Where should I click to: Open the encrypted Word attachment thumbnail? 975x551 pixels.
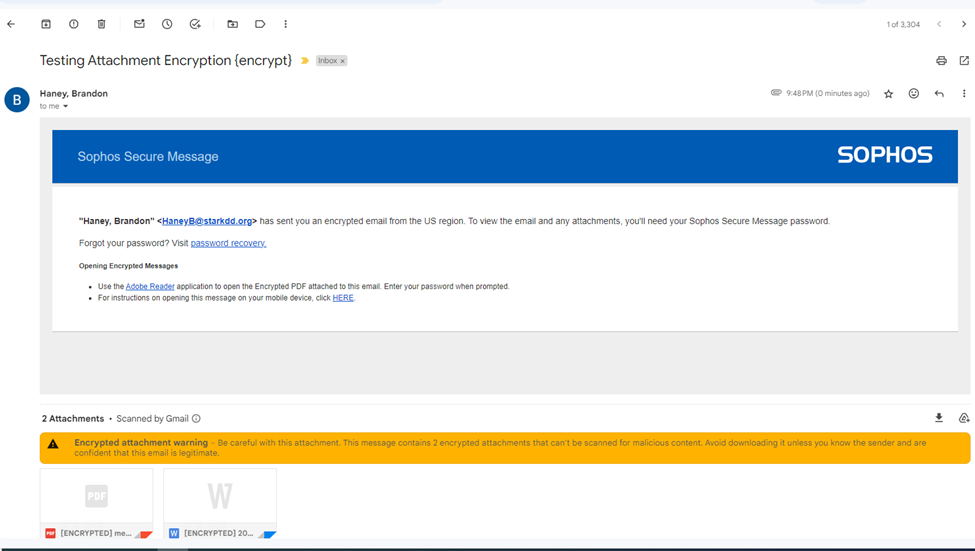(x=220, y=503)
